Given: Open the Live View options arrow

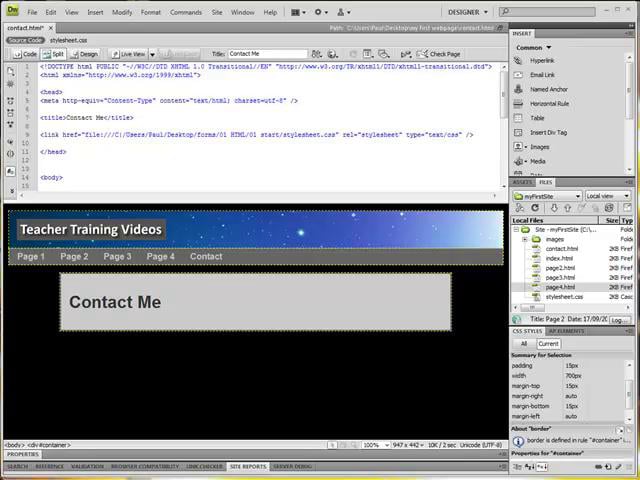Looking at the screenshot, I should 152,54.
